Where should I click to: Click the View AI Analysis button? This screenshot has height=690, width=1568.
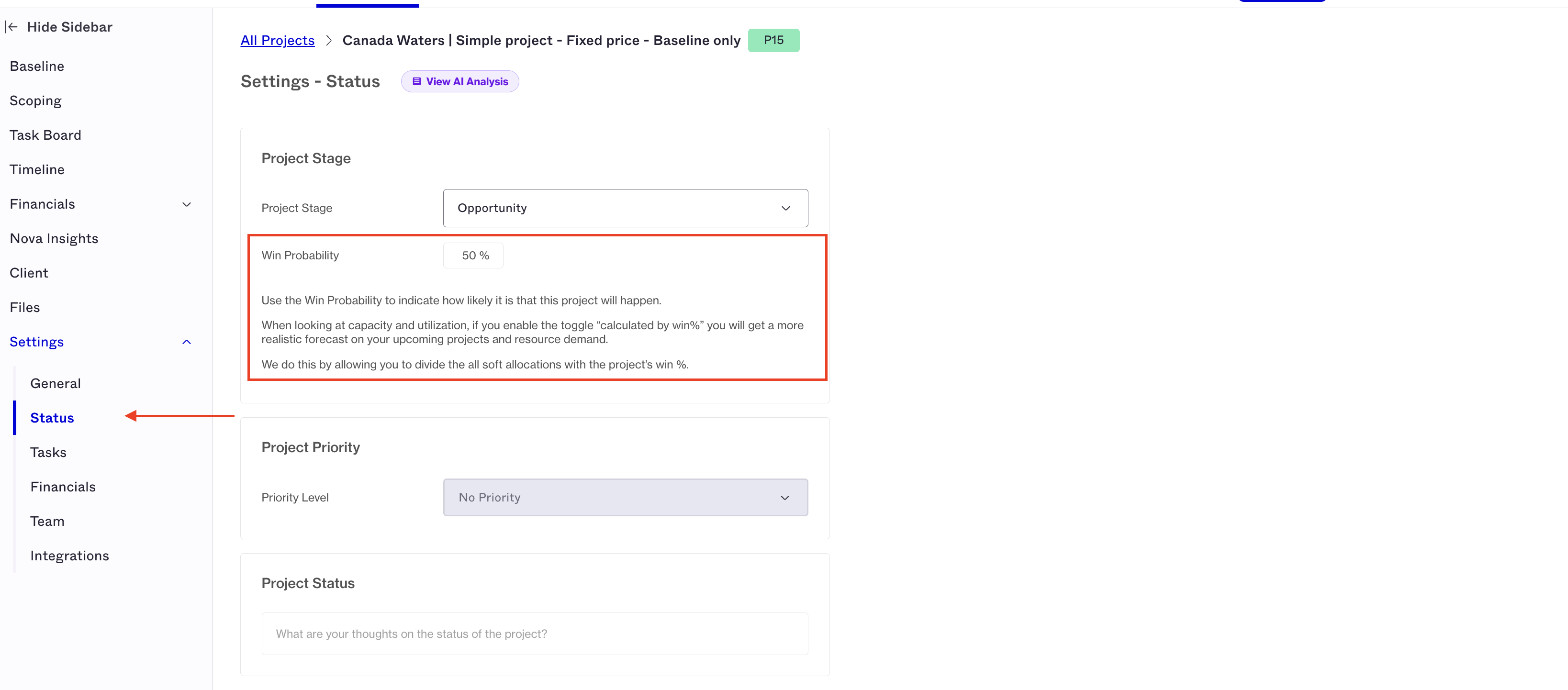click(x=459, y=81)
